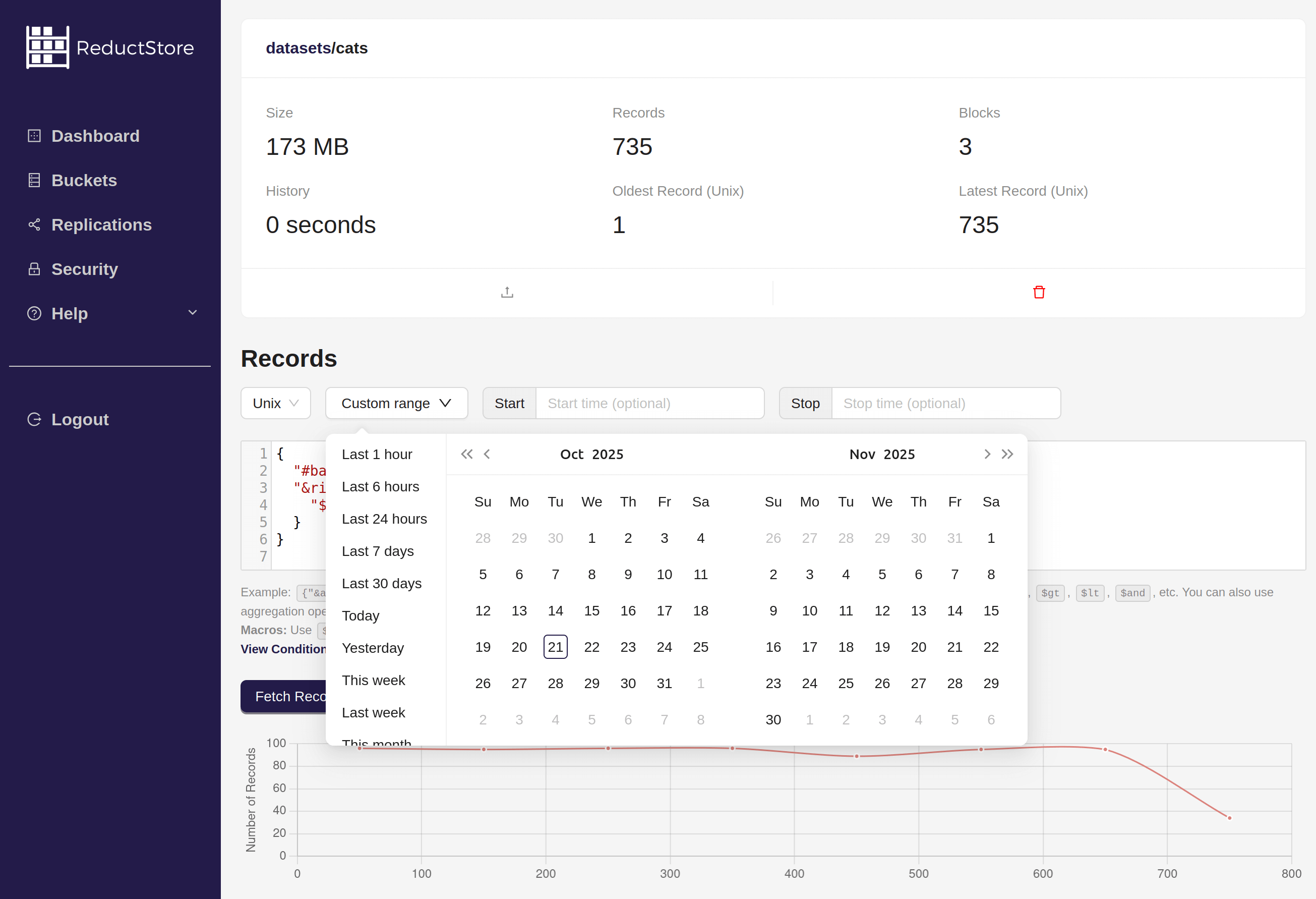Jump back a year with the double-chevron
The width and height of the screenshot is (1316, 899).
466,454
